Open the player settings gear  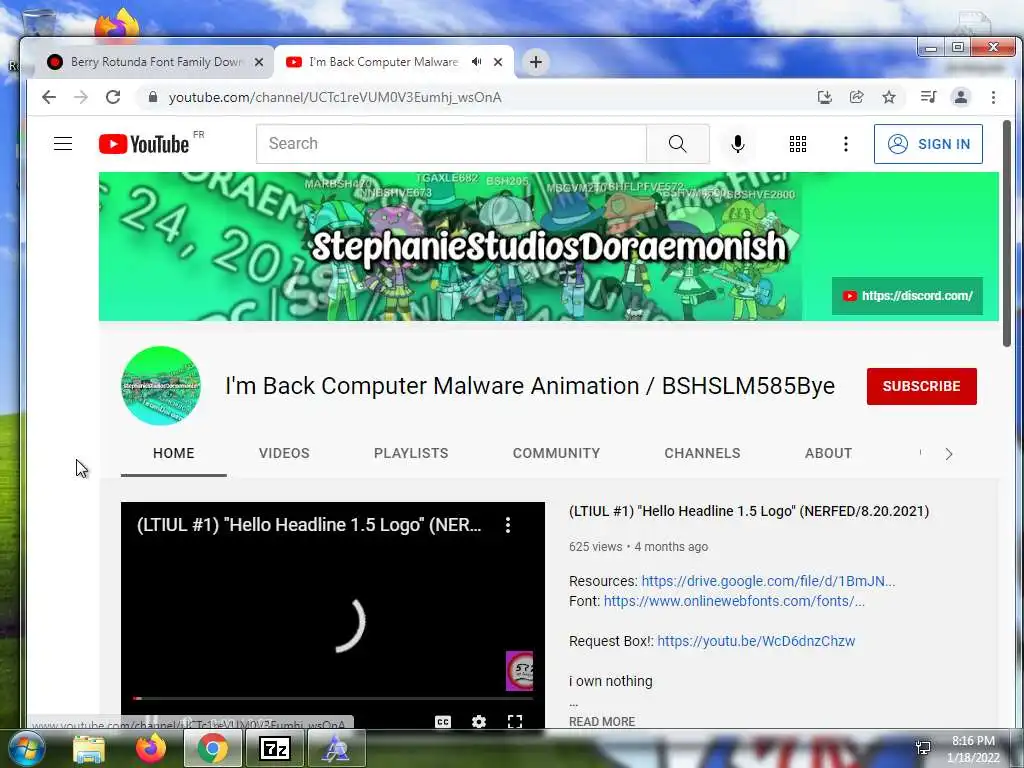479,722
